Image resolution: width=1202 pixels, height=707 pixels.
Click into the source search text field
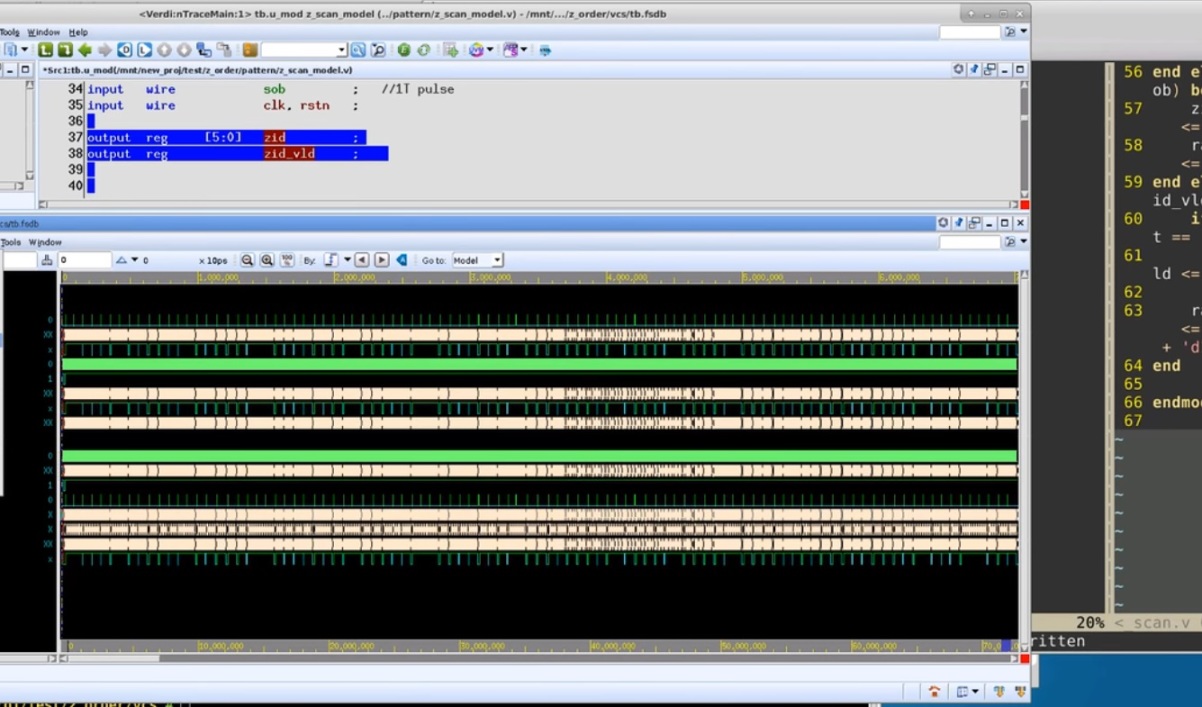click(297, 50)
